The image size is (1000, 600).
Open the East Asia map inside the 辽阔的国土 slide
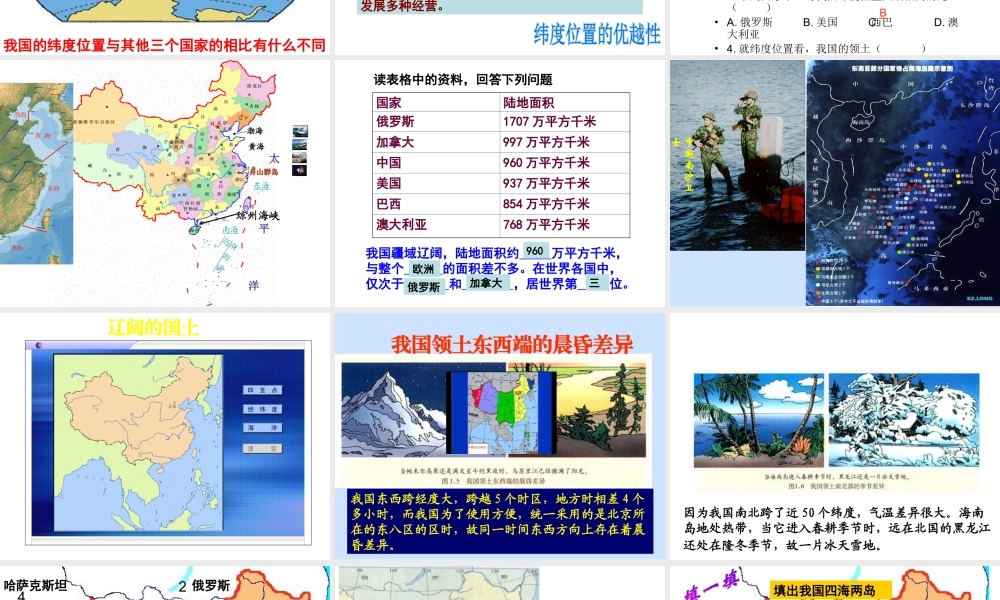[x=138, y=443]
